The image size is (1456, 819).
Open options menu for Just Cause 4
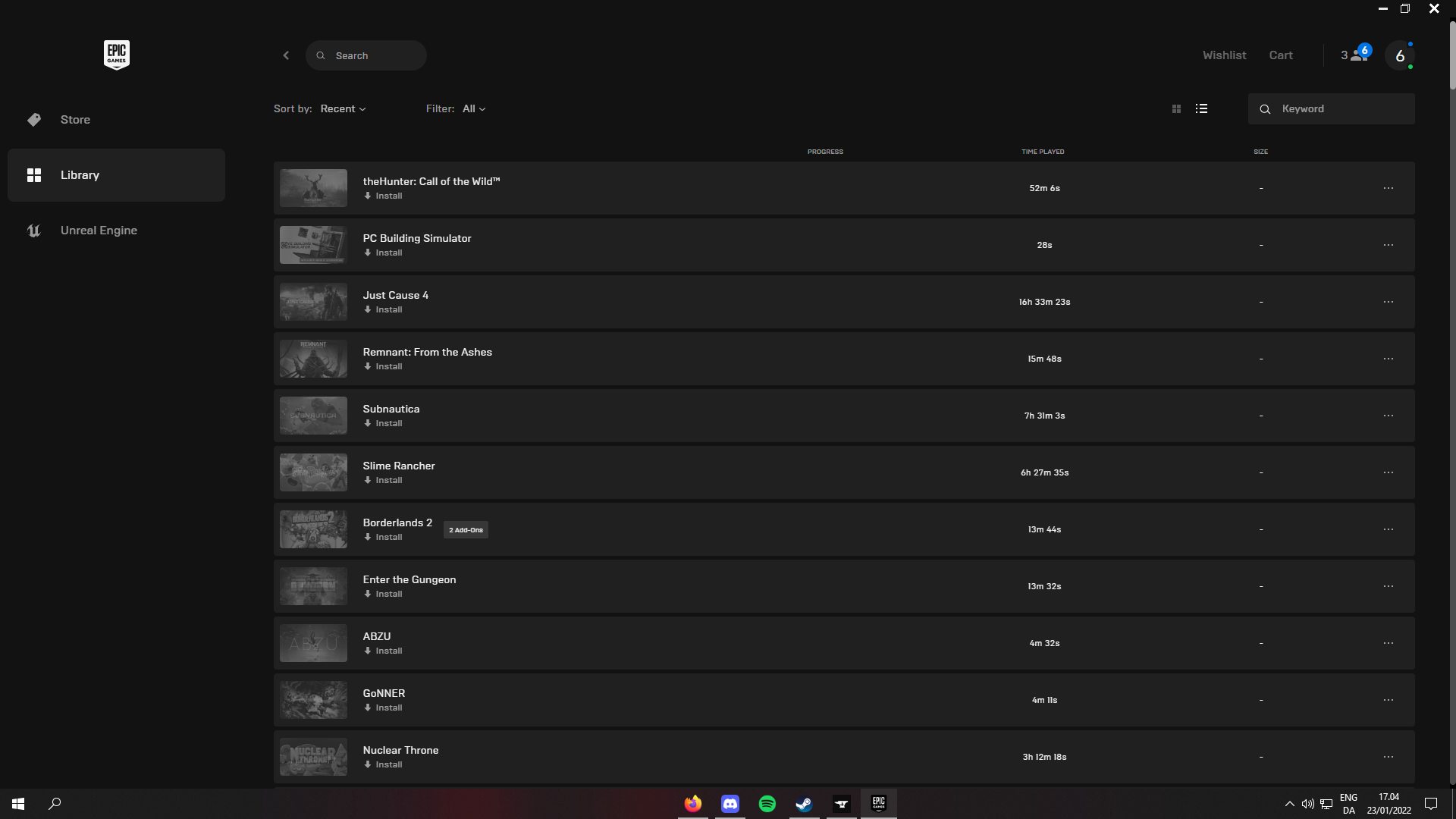(x=1388, y=302)
